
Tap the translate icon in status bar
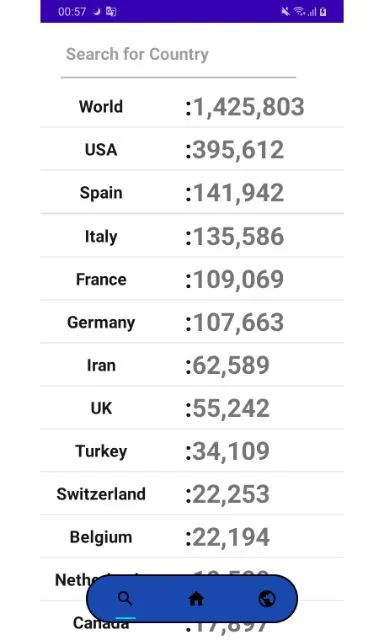(111, 11)
